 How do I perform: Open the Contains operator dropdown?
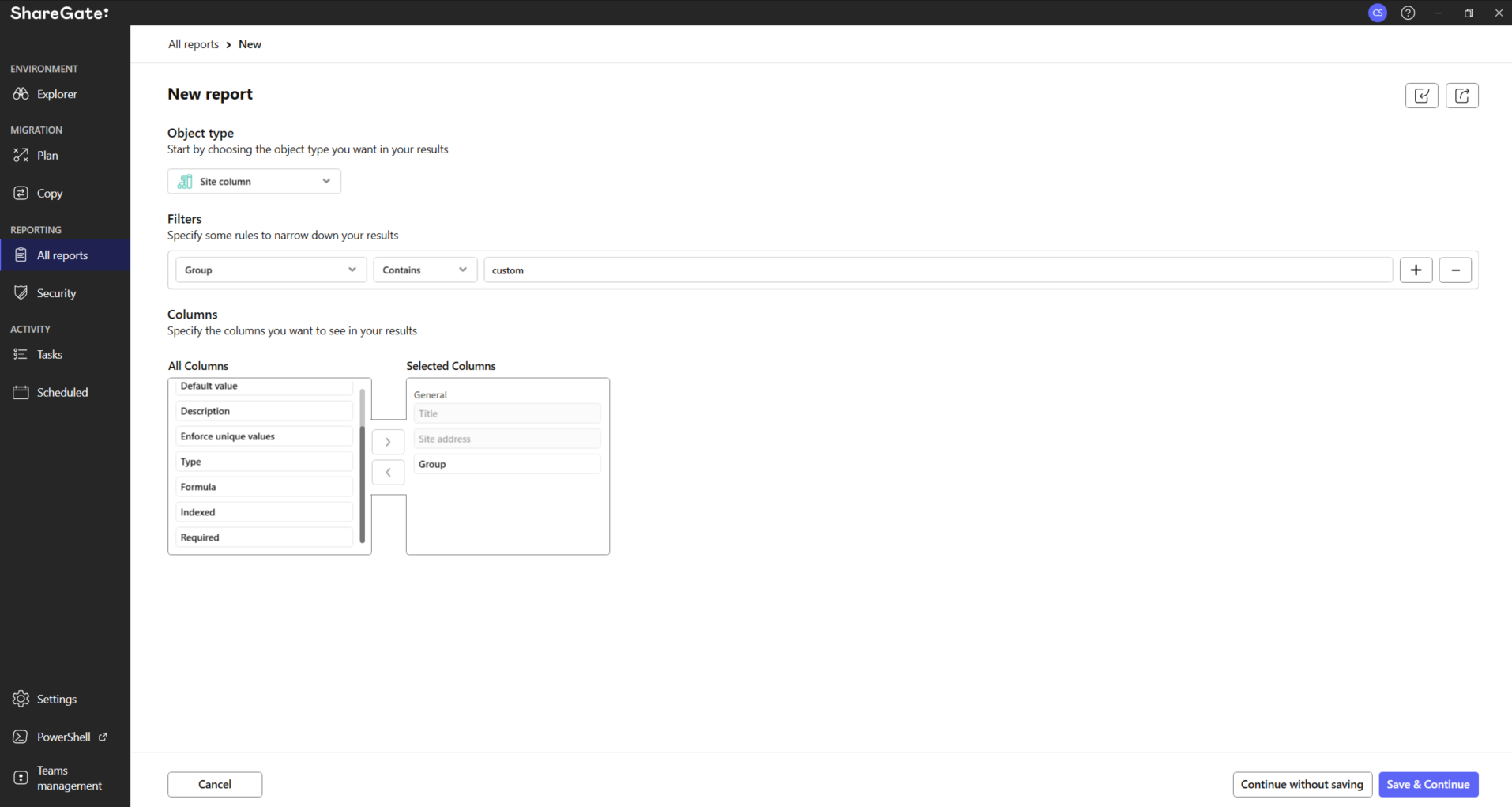click(x=425, y=270)
